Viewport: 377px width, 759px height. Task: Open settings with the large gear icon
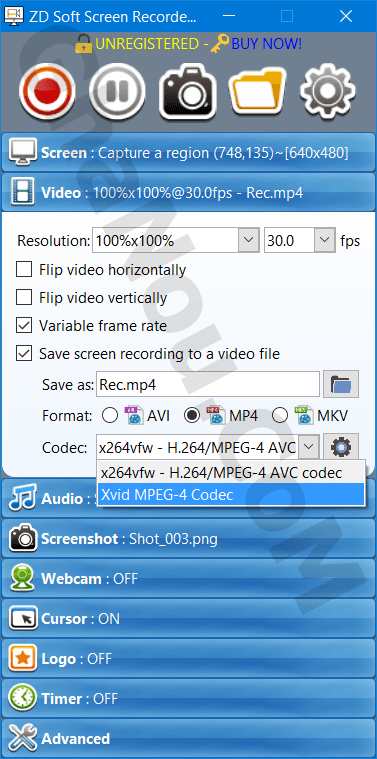pos(328,91)
